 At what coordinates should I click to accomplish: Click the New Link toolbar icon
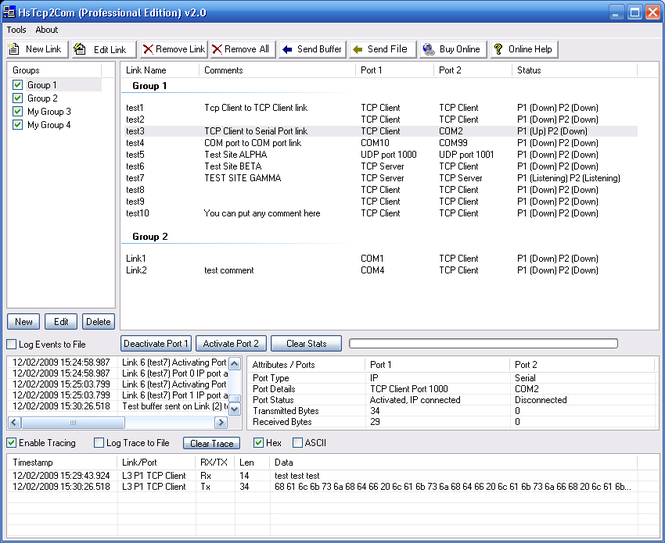15,49
